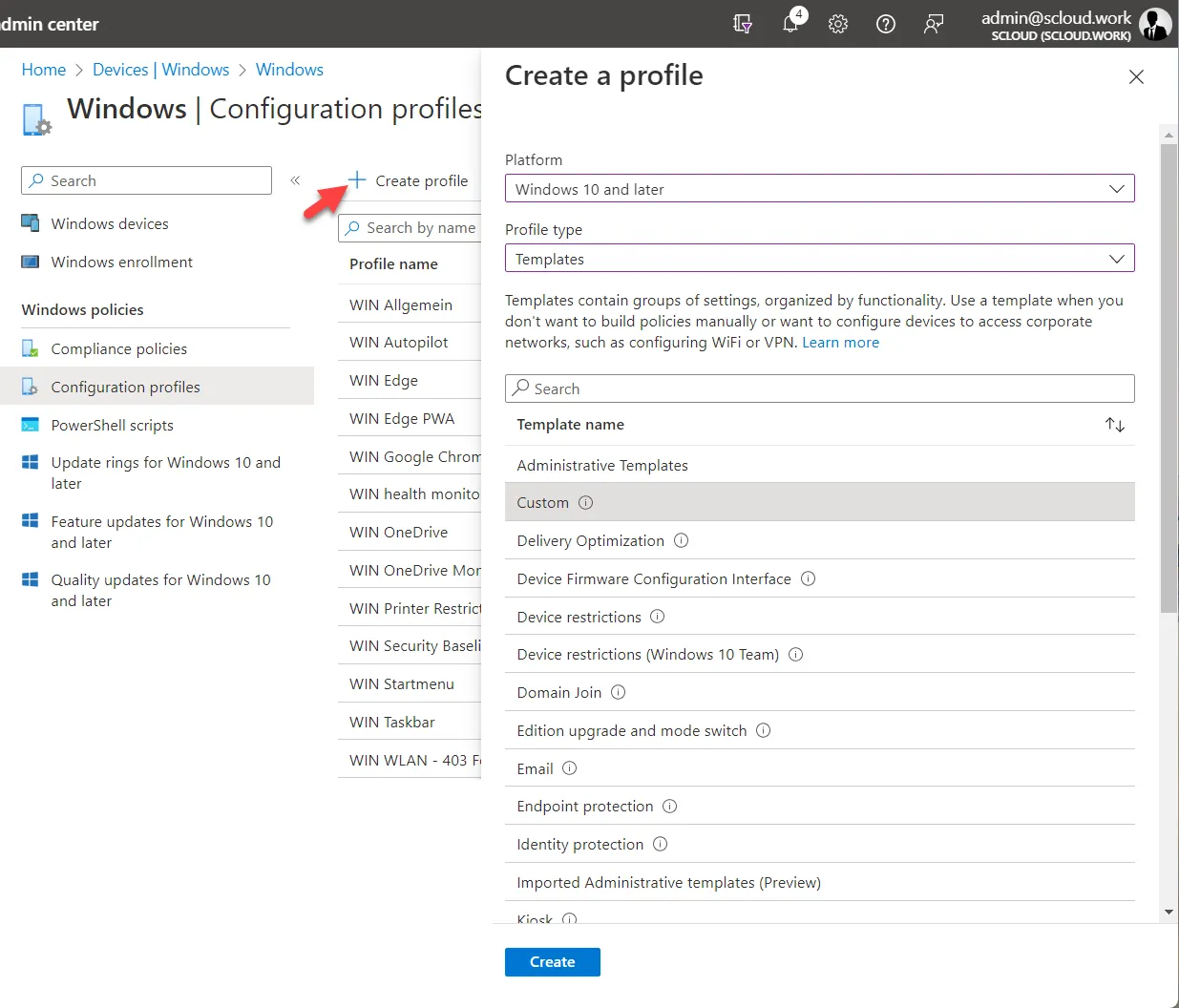
Task: Open the notifications bell icon
Action: click(791, 23)
